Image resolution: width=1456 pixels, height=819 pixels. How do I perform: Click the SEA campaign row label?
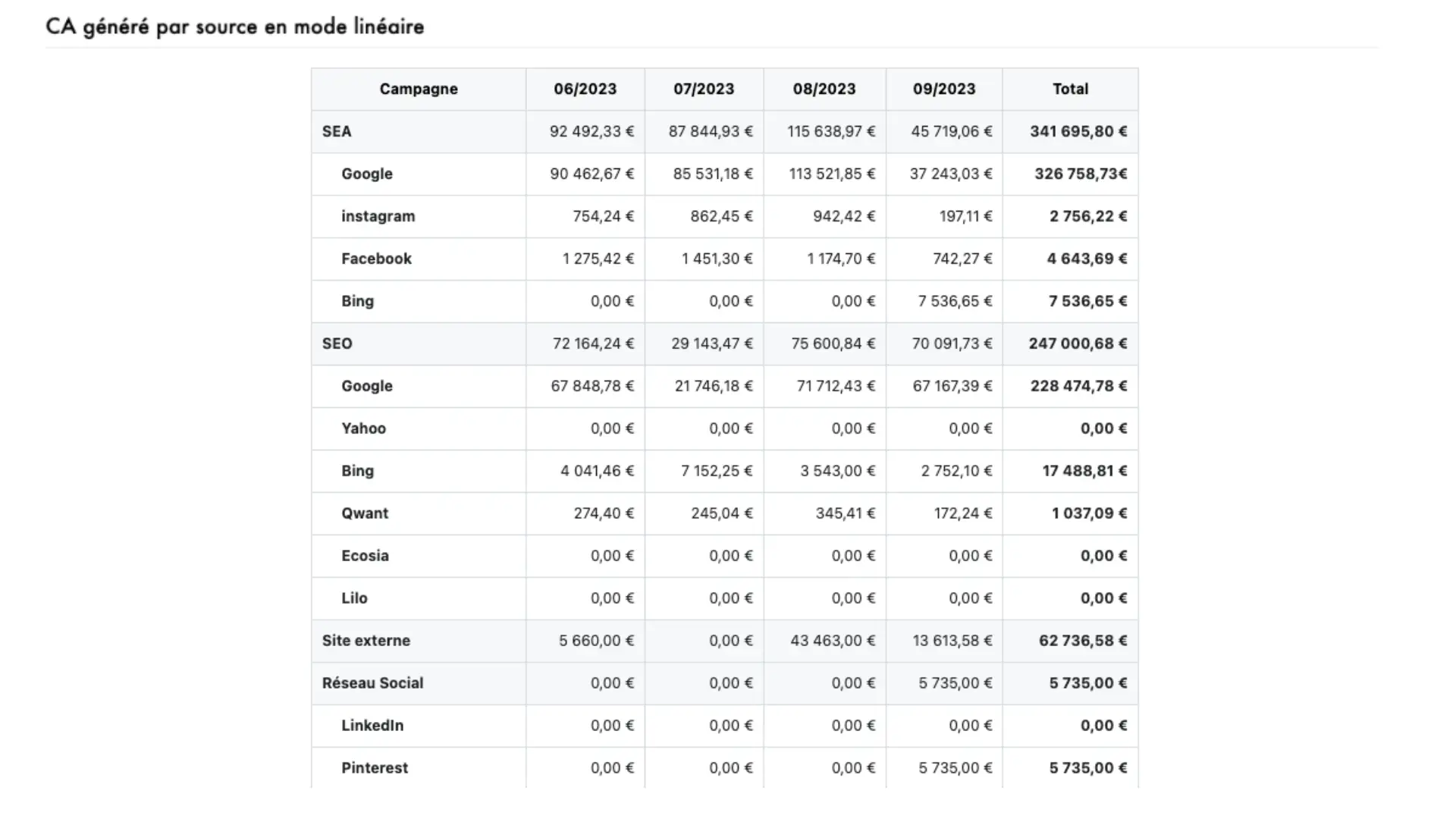point(337,131)
